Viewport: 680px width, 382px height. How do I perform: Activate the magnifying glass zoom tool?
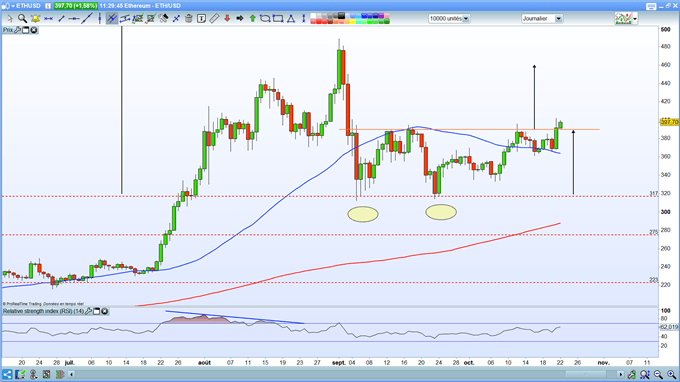click(x=22, y=19)
